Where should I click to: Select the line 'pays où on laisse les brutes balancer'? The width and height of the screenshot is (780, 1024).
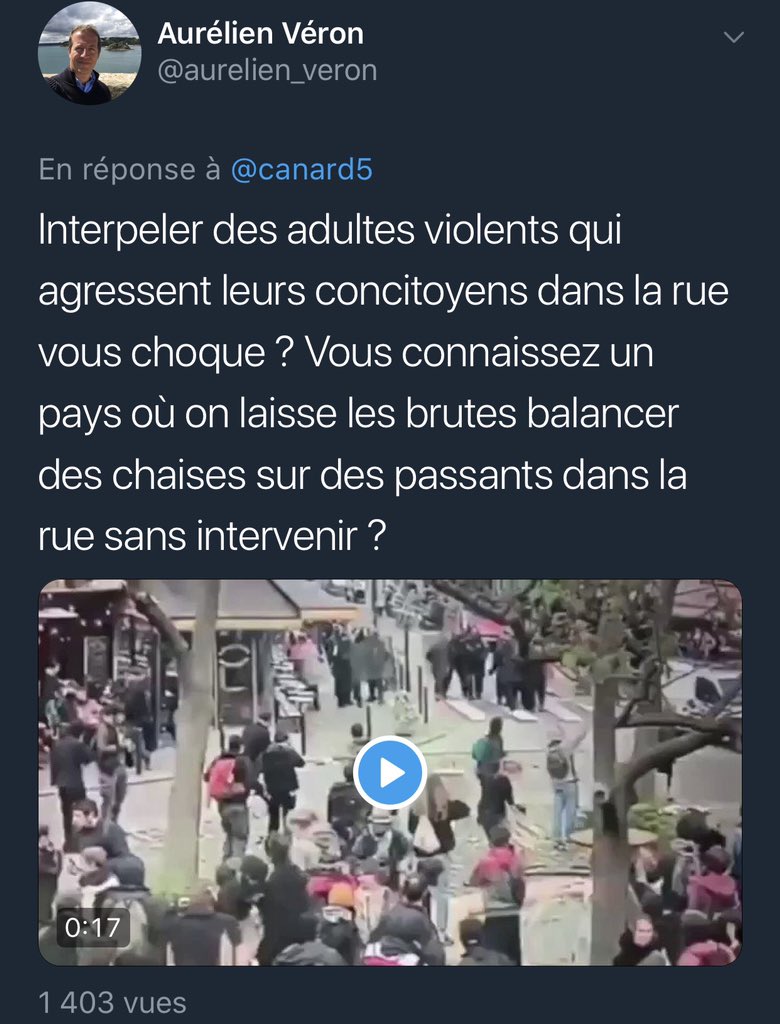click(359, 415)
